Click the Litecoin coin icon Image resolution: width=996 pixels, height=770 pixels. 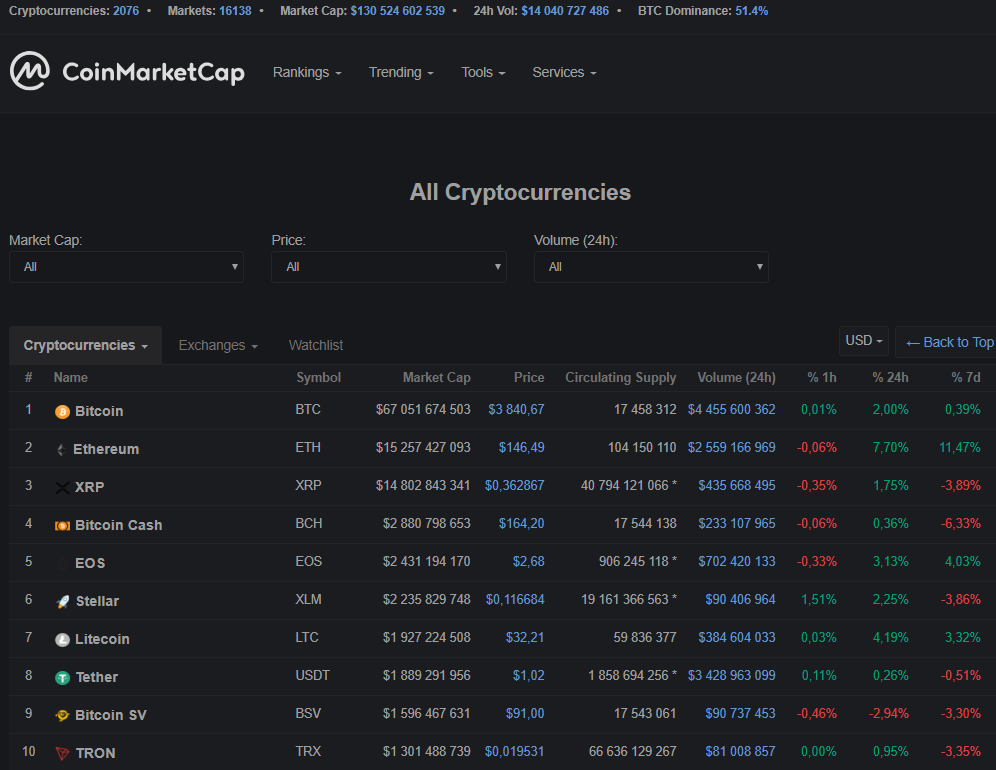pyautogui.click(x=62, y=640)
